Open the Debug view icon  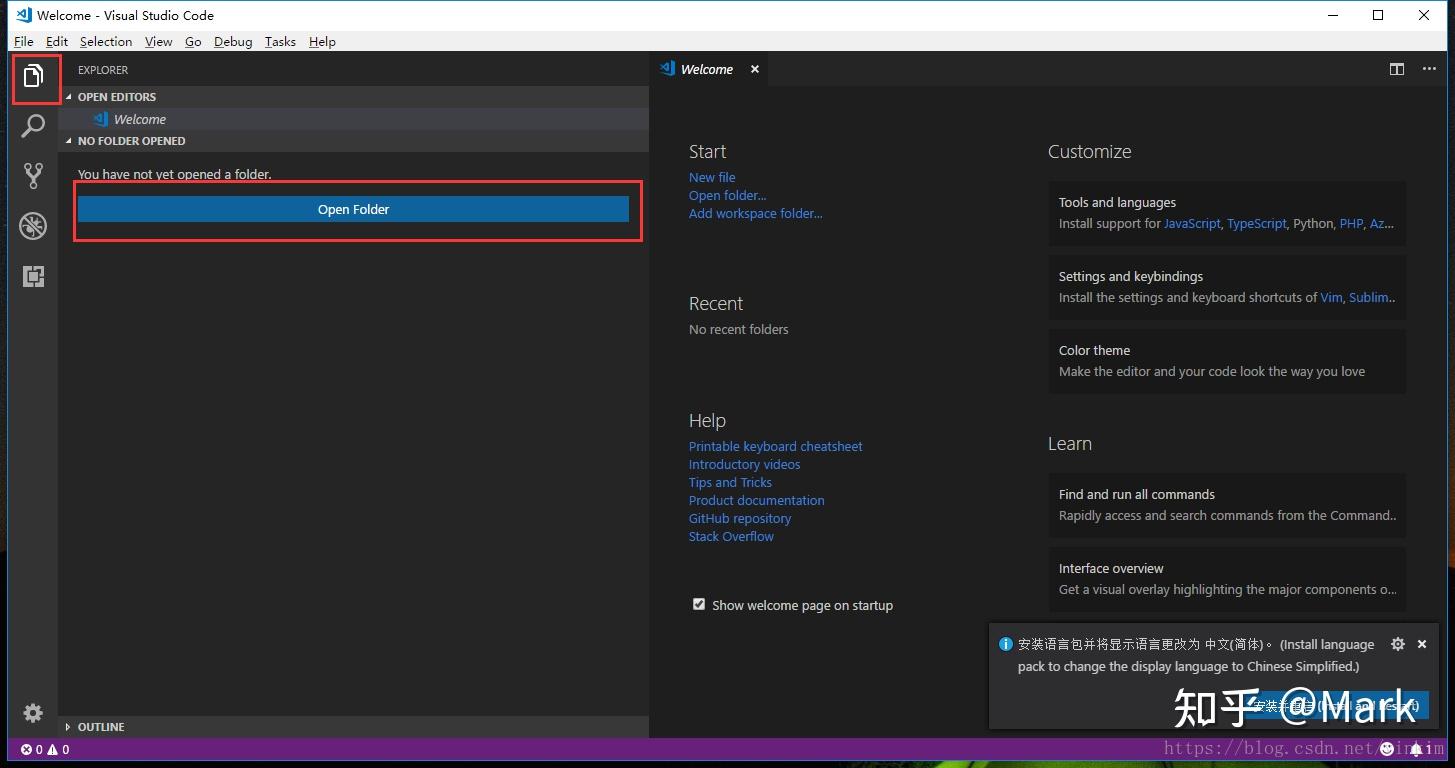(x=34, y=226)
